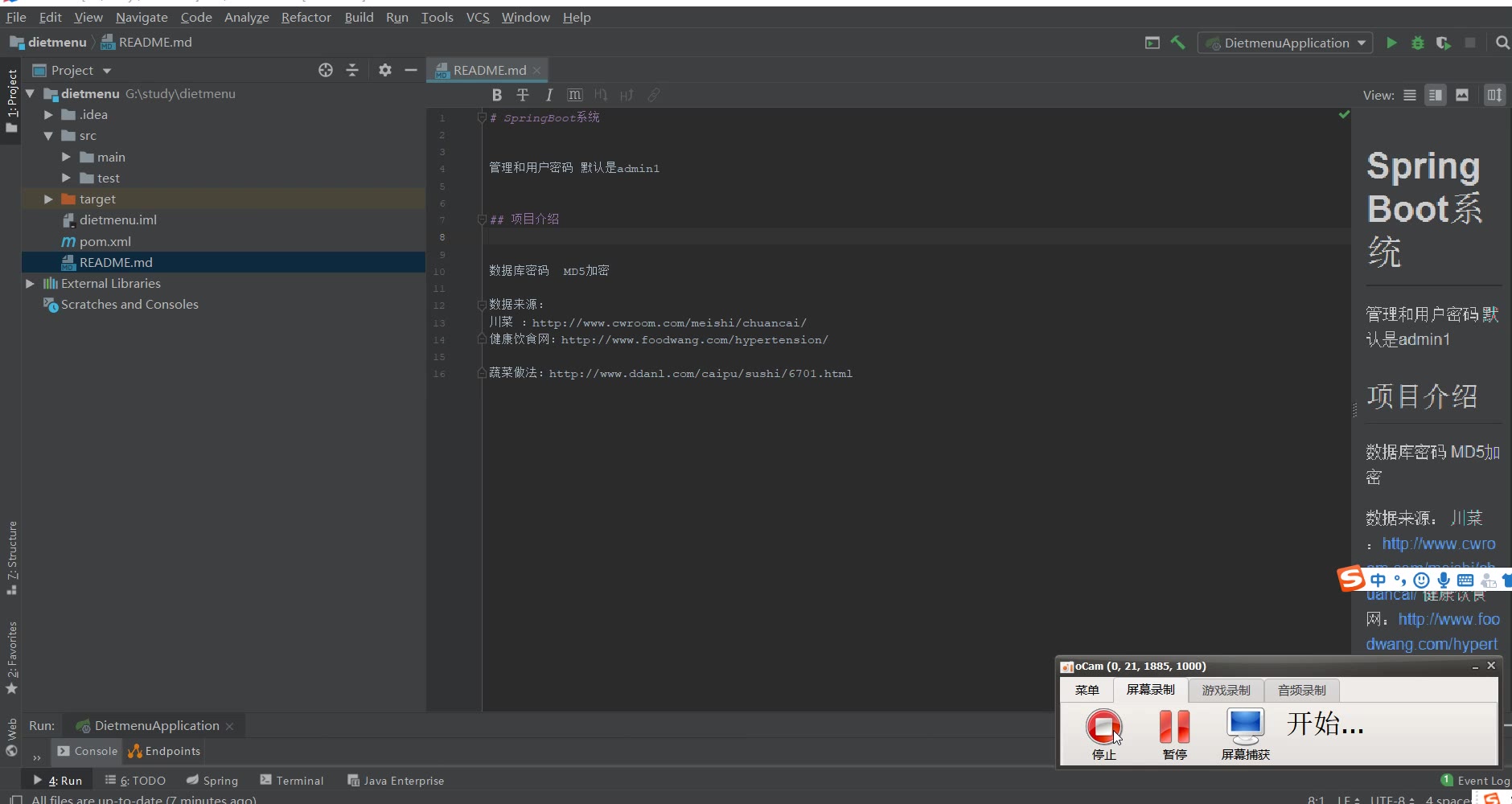Viewport: 1512px width, 804px height.
Task: Click the cwroom.com link in preview
Action: point(1438,544)
